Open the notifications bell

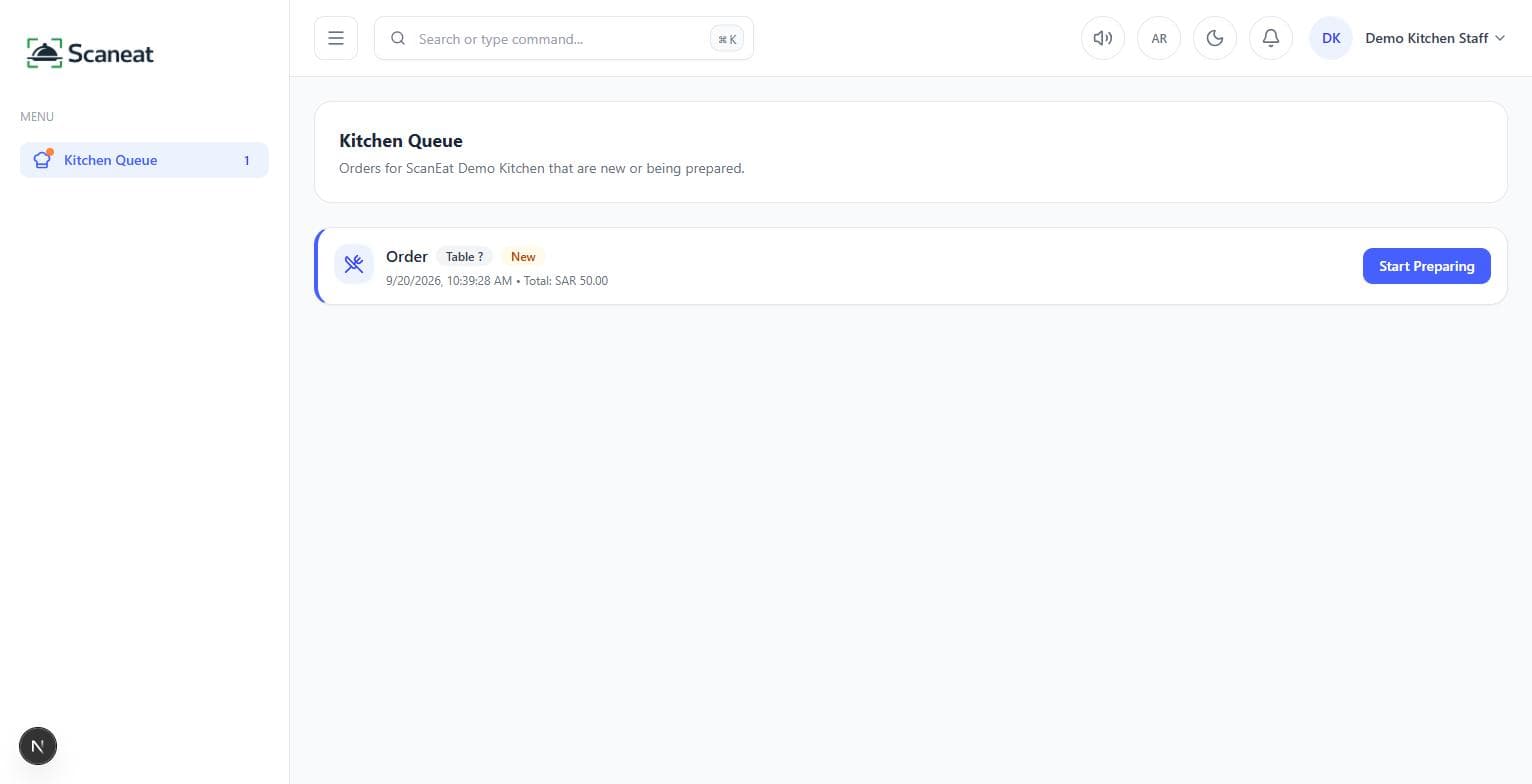[x=1271, y=38]
